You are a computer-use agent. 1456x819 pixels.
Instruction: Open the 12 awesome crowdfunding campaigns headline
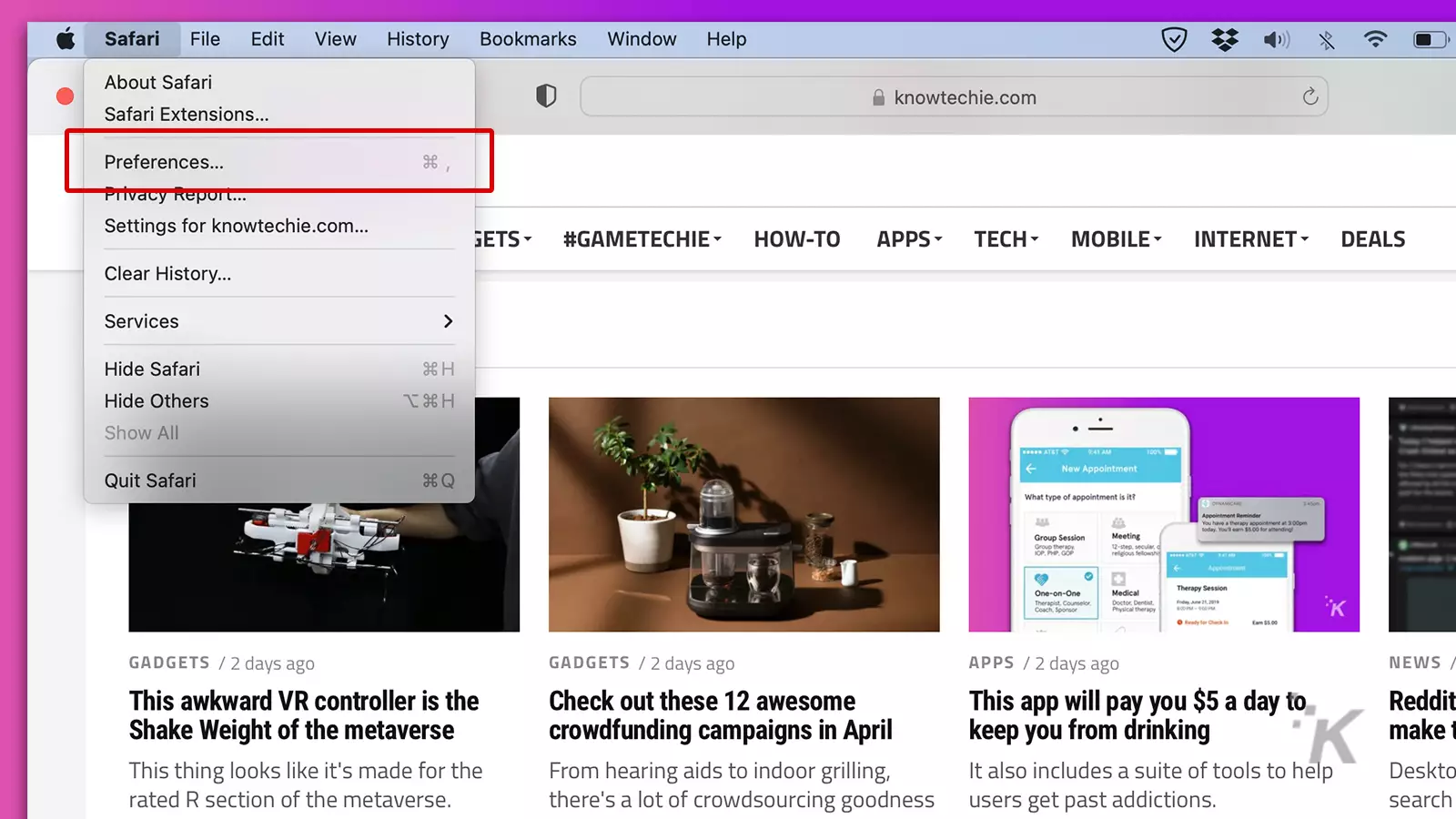721,715
